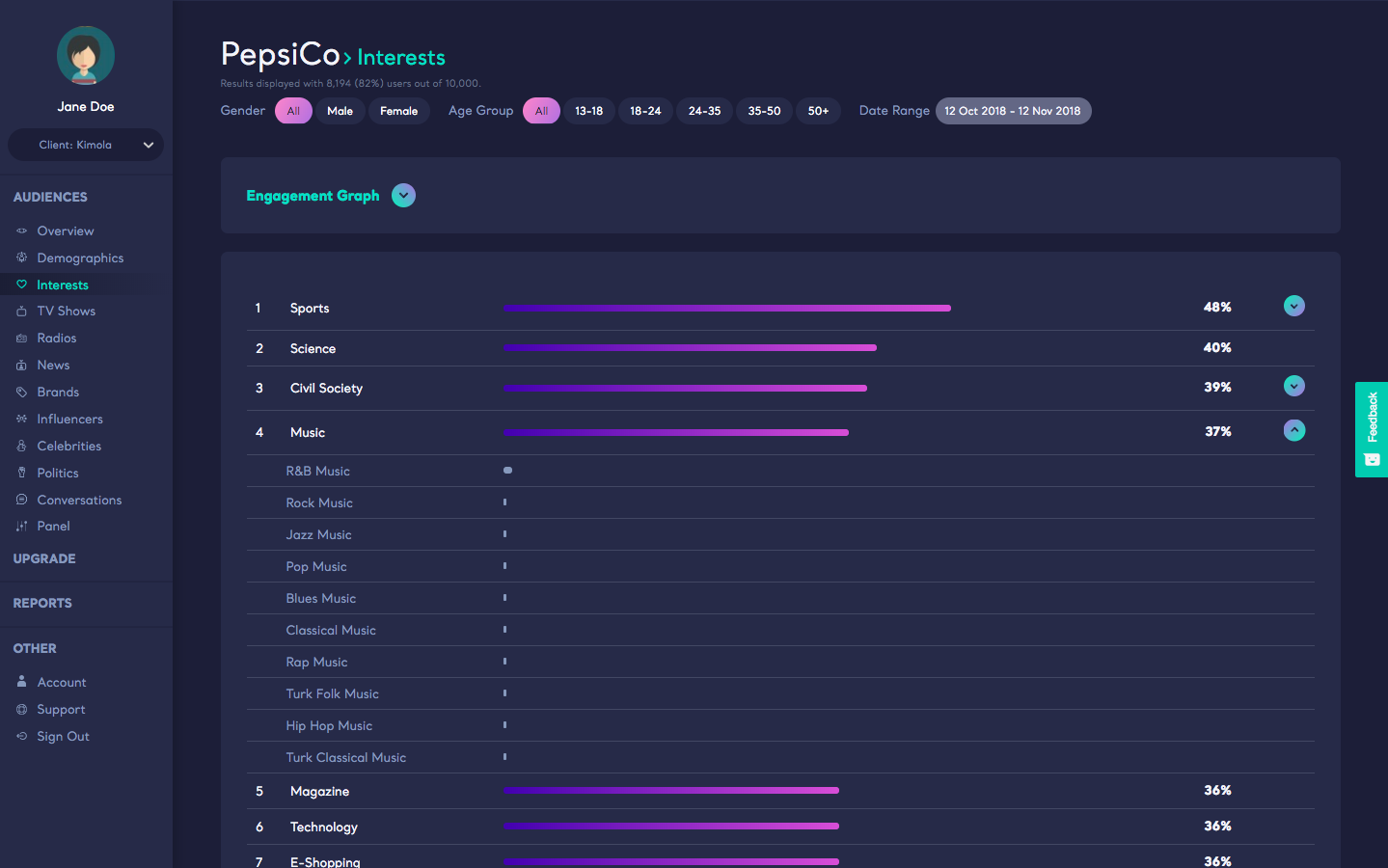Viewport: 1388px width, 868px height.
Task: Click the TV Shows sidebar icon
Action: [21, 312]
